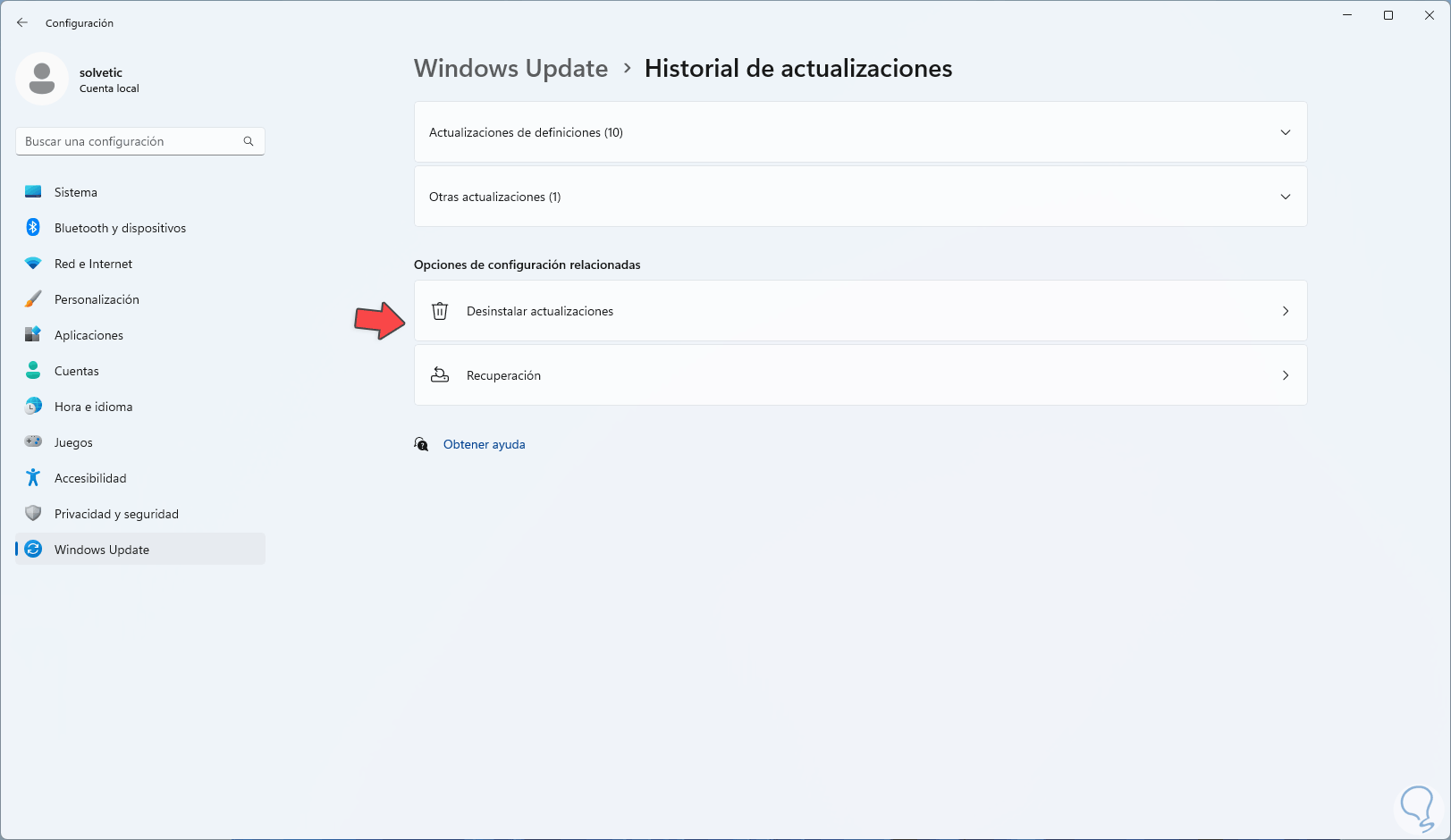
Task: Click the Red e Internet wifi icon
Action: click(33, 264)
